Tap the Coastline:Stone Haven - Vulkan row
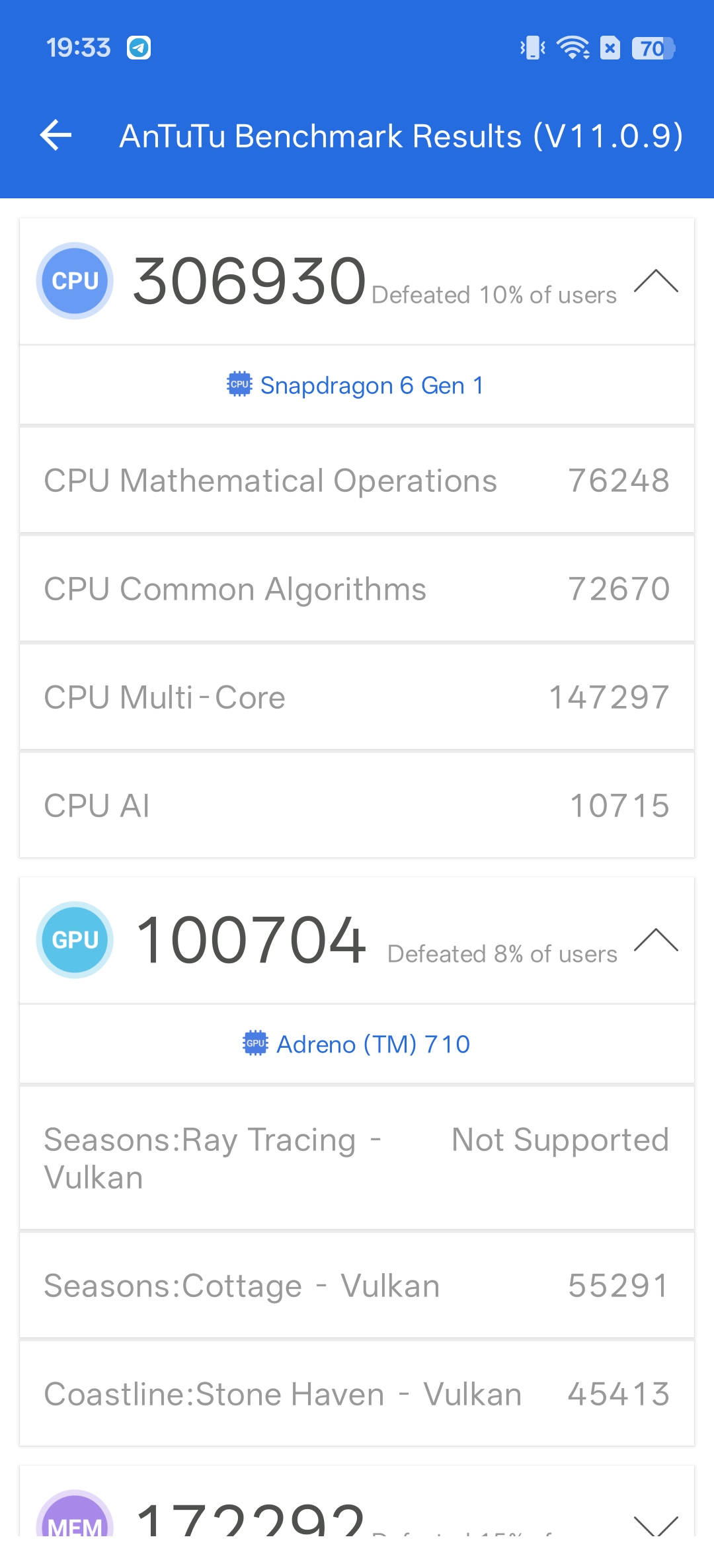Viewport: 714px width, 1568px height. 357,1394
